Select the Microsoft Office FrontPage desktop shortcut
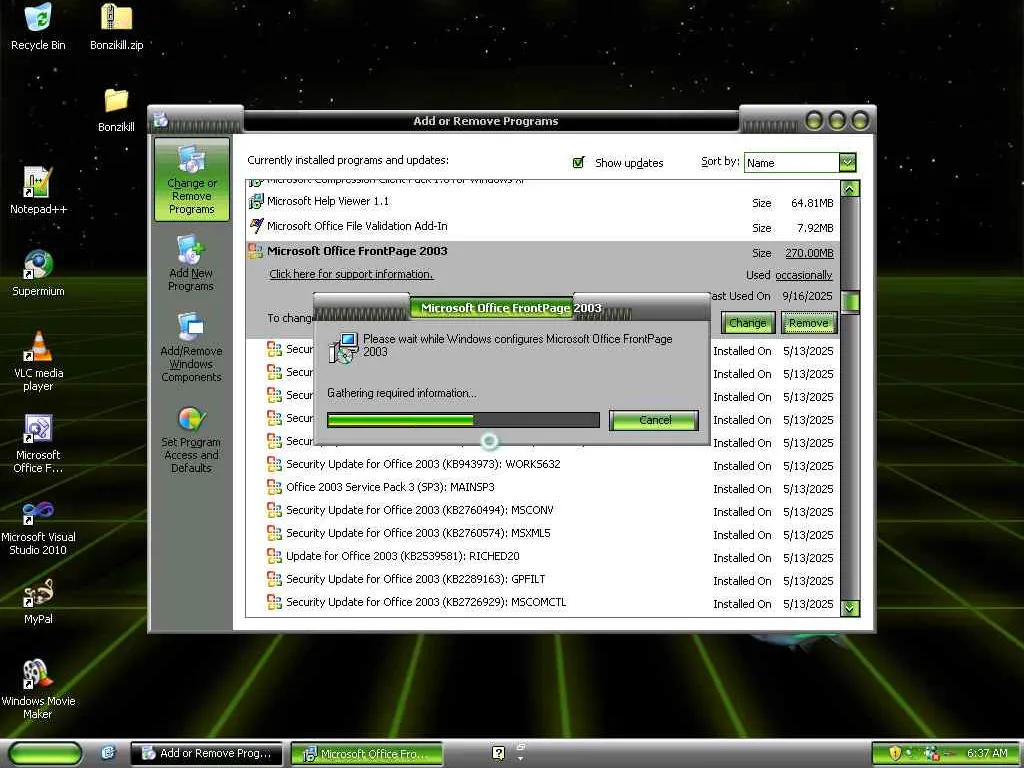This screenshot has height=768, width=1024. click(38, 443)
